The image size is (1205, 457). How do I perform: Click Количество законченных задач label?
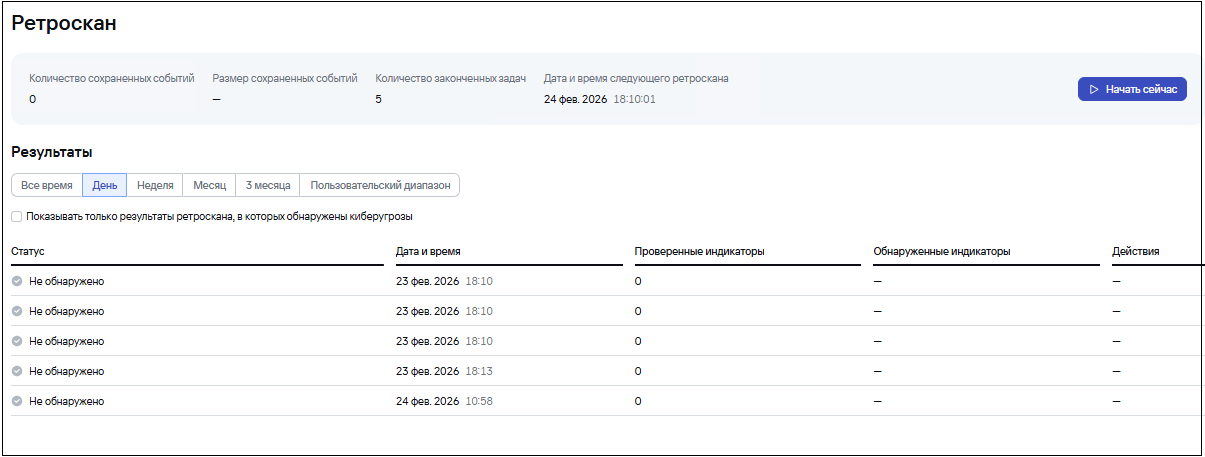pyautogui.click(x=451, y=77)
